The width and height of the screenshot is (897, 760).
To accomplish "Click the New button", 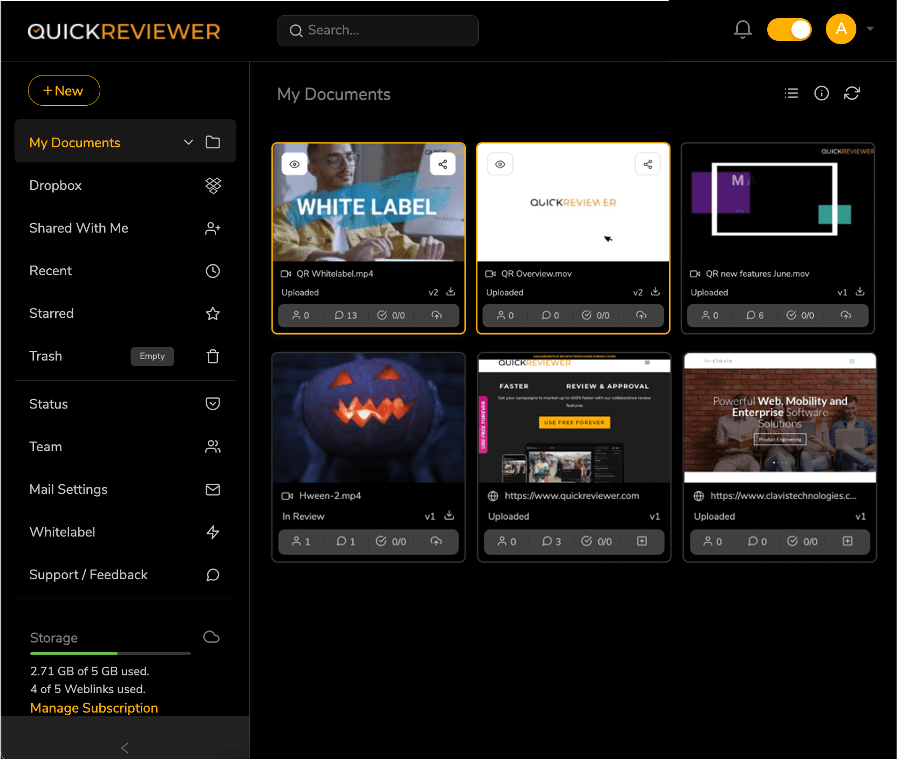I will coord(64,91).
